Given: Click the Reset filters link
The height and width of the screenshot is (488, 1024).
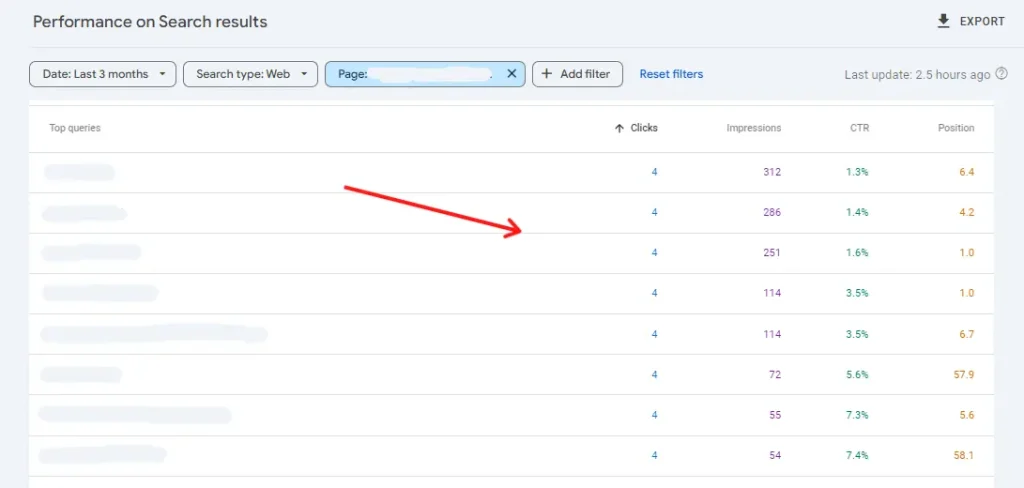Looking at the screenshot, I should click(671, 74).
